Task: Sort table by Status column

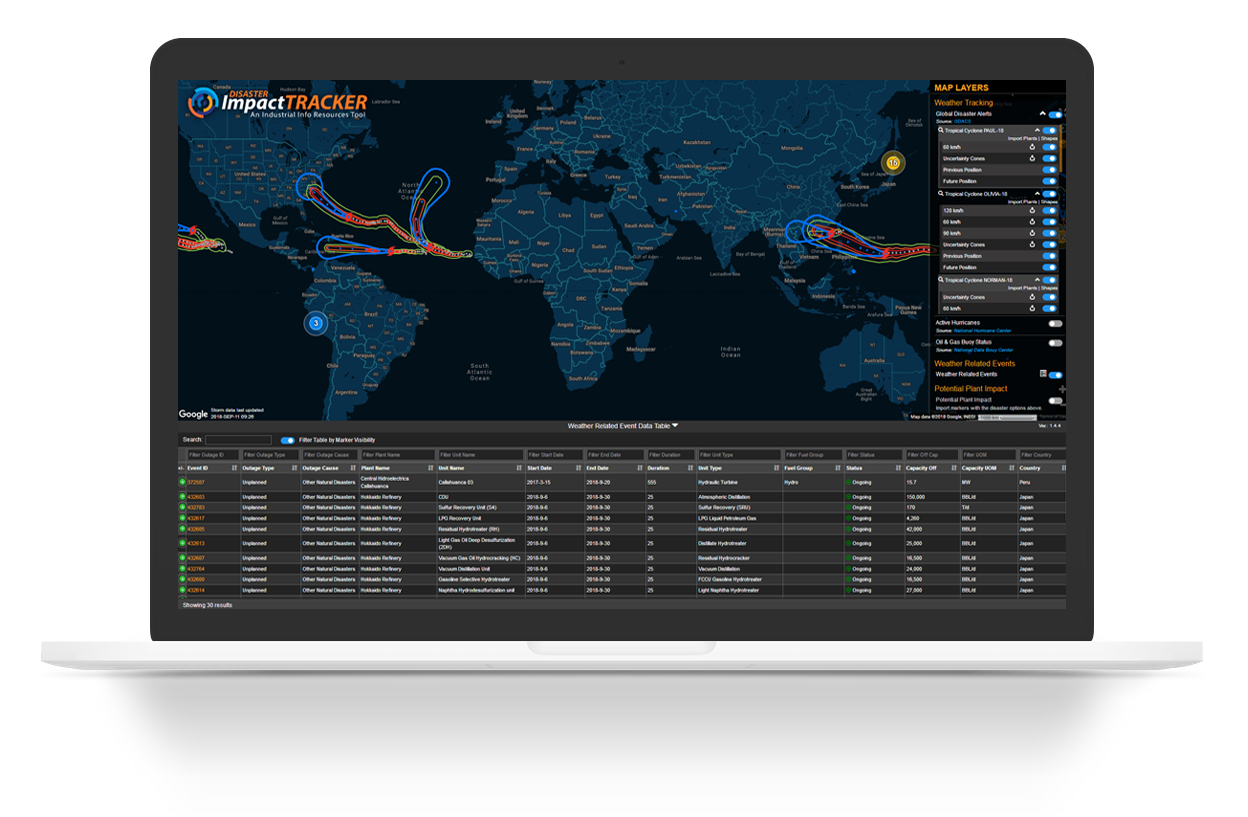Action: [x=898, y=468]
